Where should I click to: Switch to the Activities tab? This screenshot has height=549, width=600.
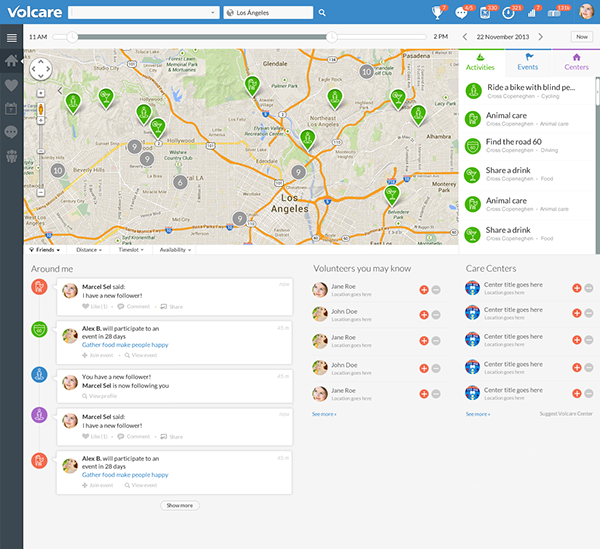coord(480,62)
